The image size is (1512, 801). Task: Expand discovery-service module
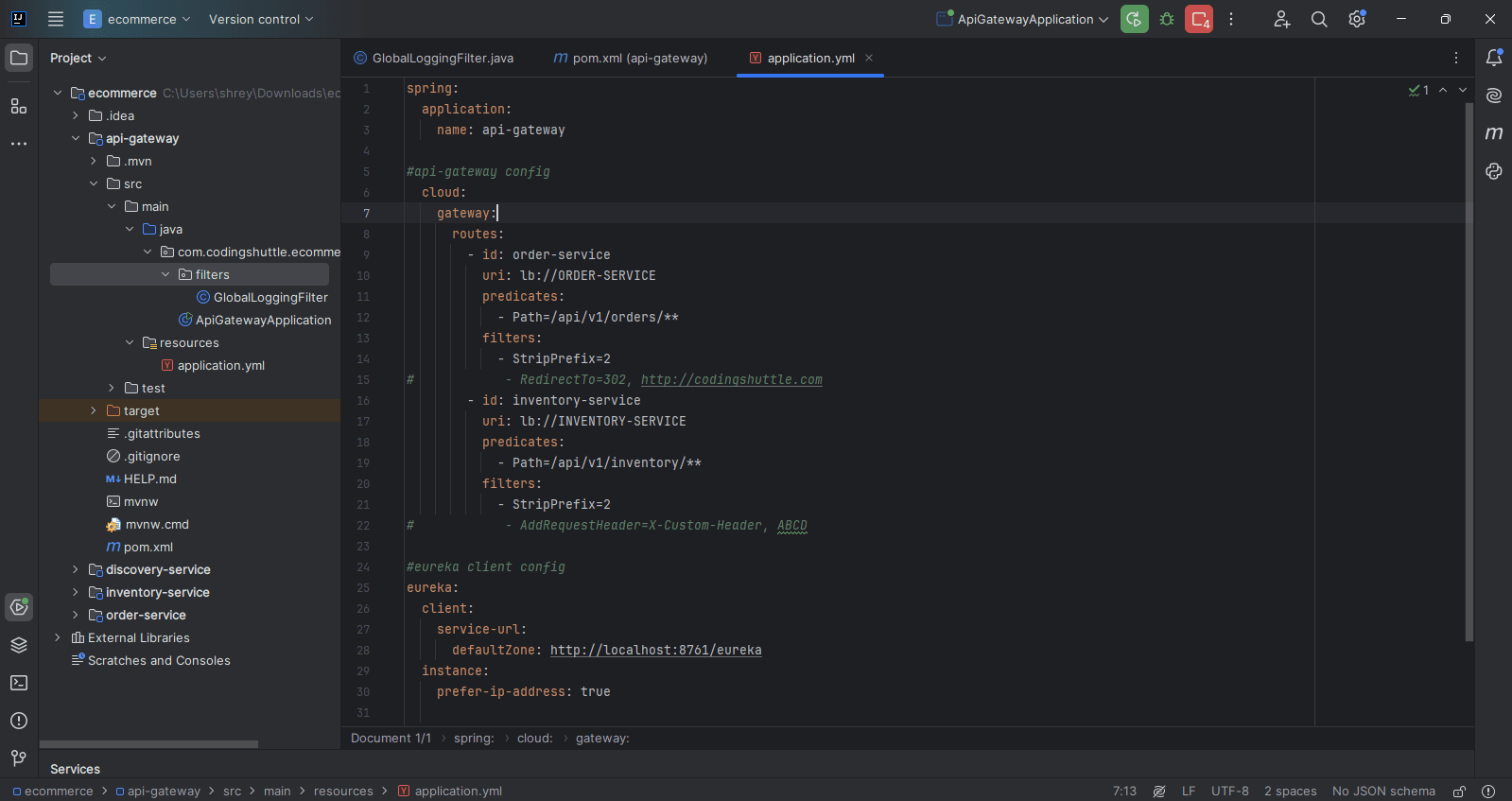[x=76, y=569]
